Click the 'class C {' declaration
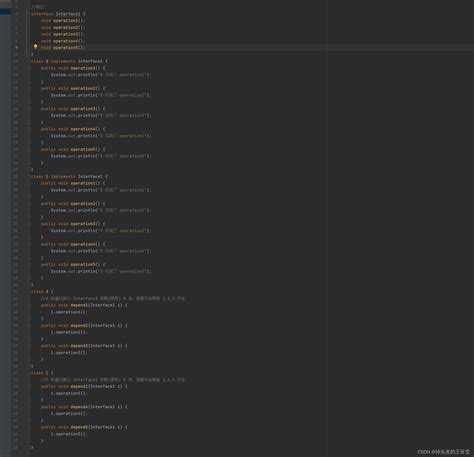This screenshot has width=474, height=457. (x=42, y=373)
